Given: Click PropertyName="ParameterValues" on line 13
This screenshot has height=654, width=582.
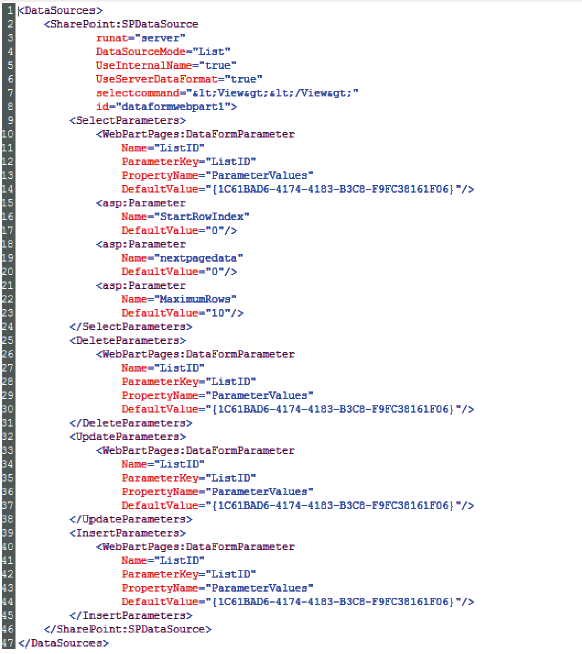Looking at the screenshot, I should click(217, 175).
